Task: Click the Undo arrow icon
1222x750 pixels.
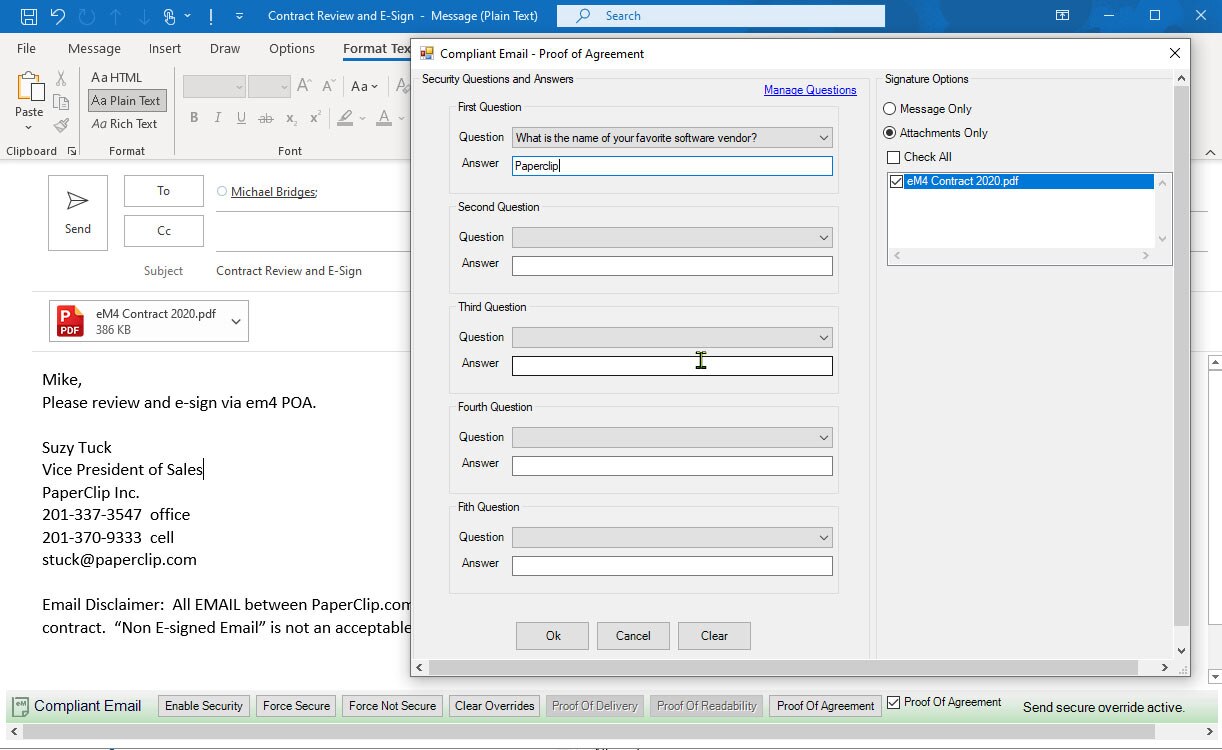Action: point(57,16)
